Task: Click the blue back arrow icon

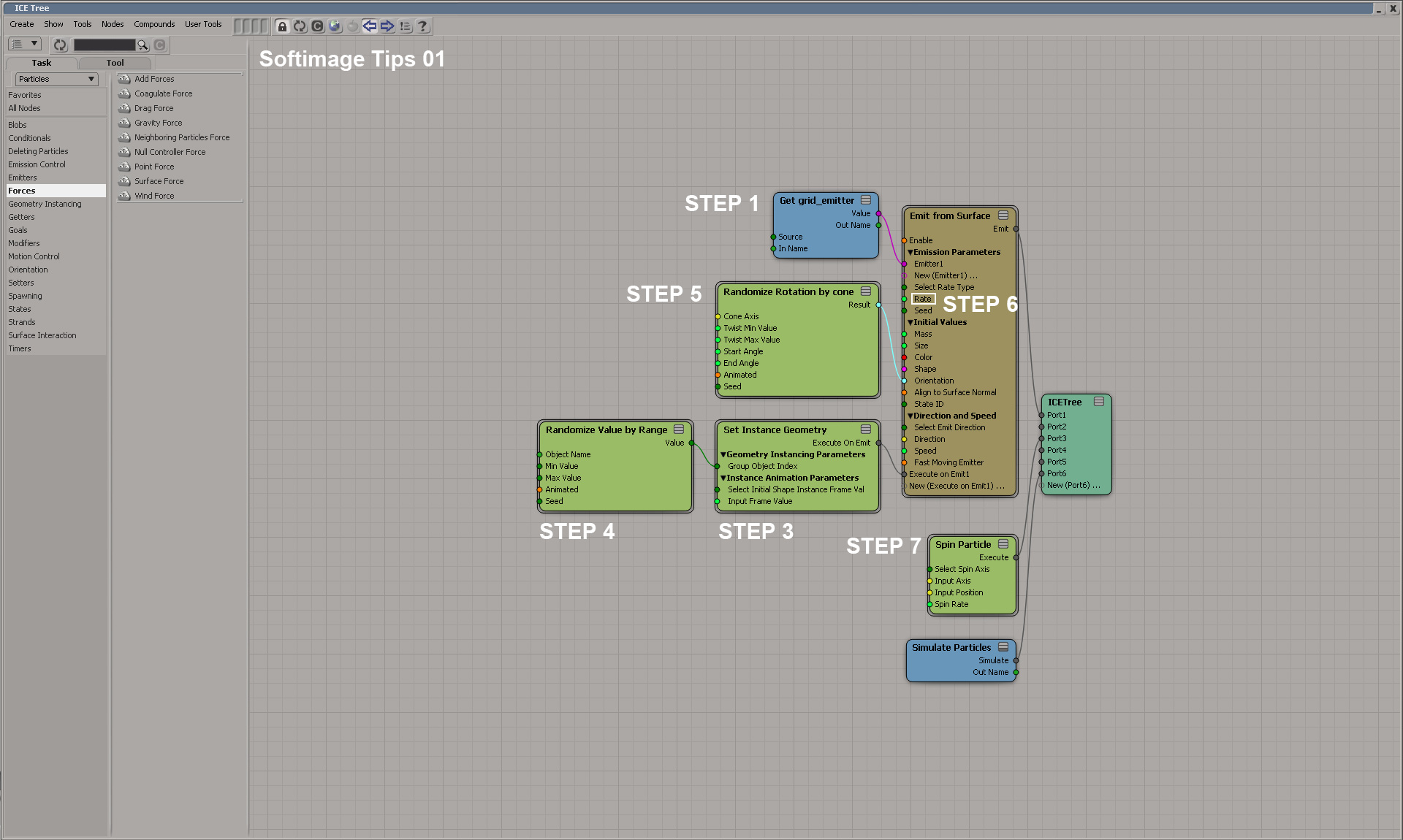Action: click(370, 26)
